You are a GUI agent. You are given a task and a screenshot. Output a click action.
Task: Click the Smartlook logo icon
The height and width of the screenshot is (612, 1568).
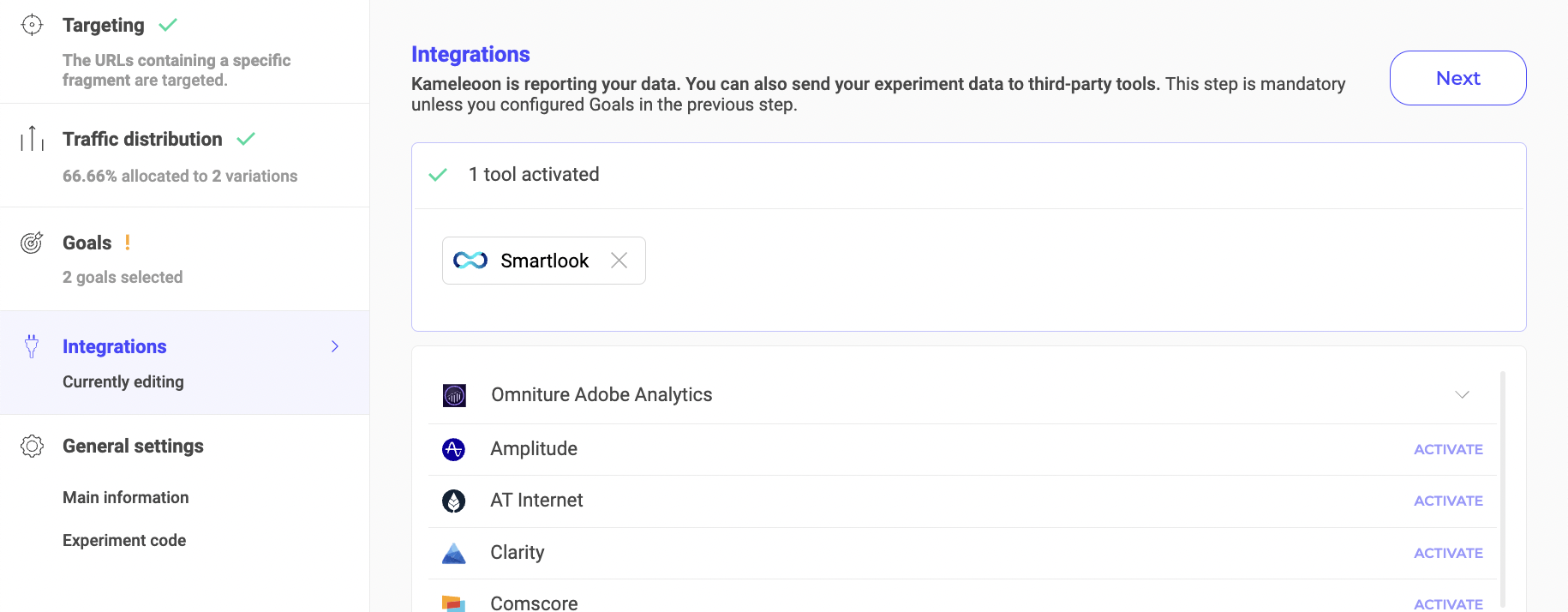(470, 261)
